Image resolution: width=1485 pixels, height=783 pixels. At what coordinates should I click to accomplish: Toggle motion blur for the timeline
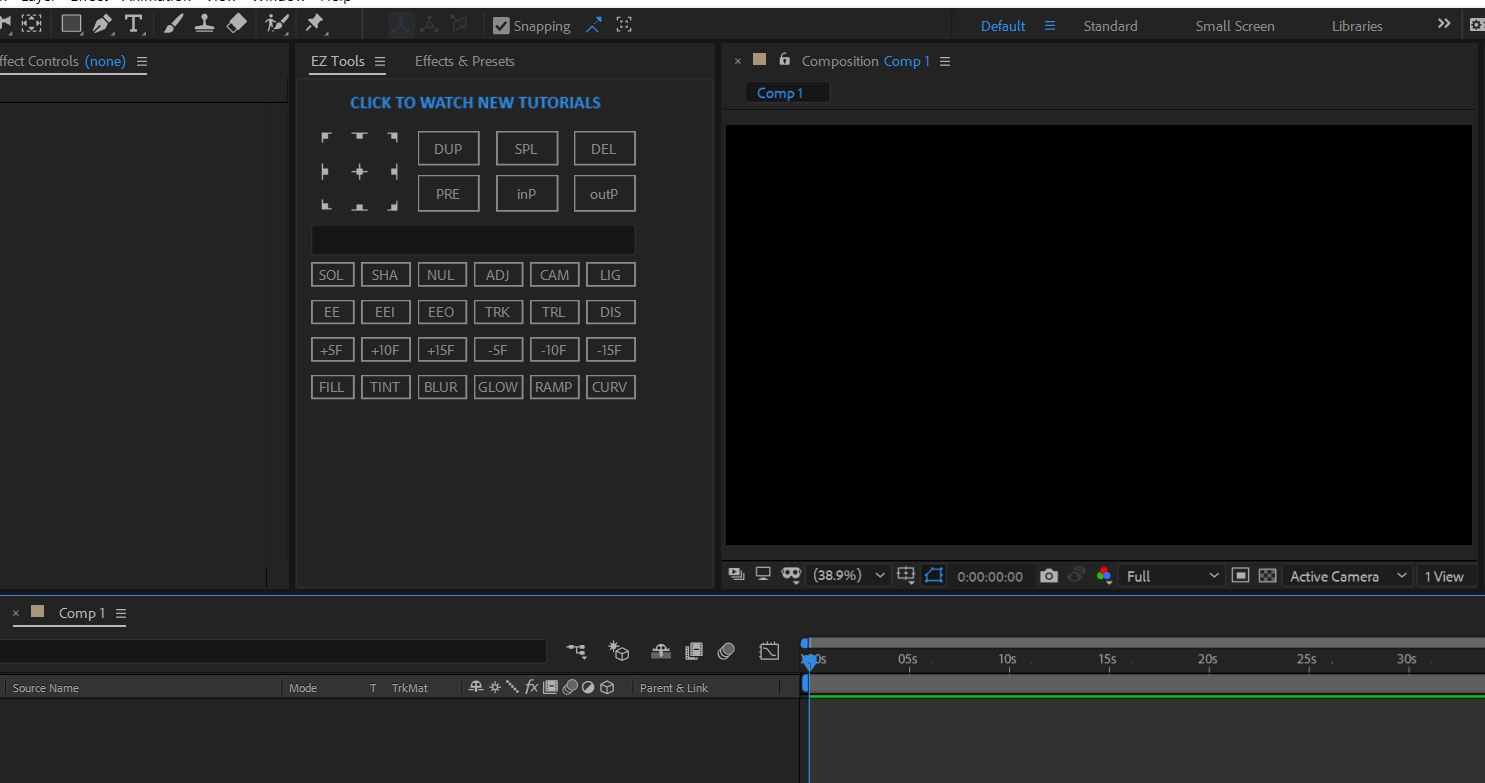(x=726, y=651)
